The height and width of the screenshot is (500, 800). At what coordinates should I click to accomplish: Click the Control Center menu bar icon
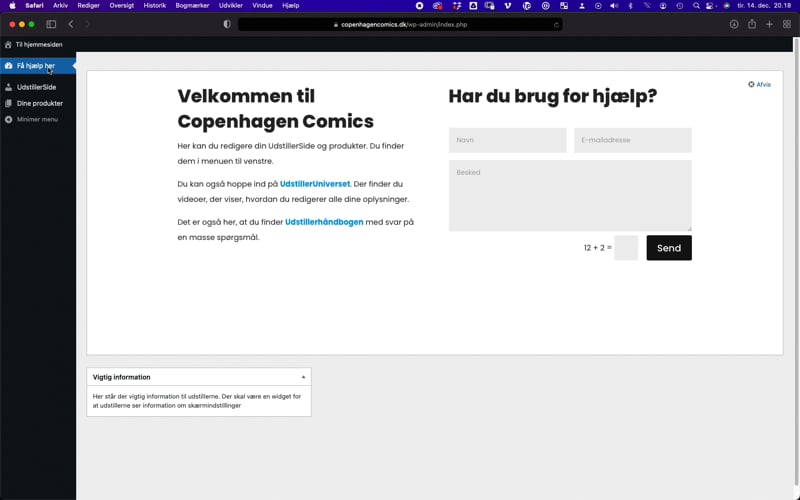pyautogui.click(x=710, y=6)
